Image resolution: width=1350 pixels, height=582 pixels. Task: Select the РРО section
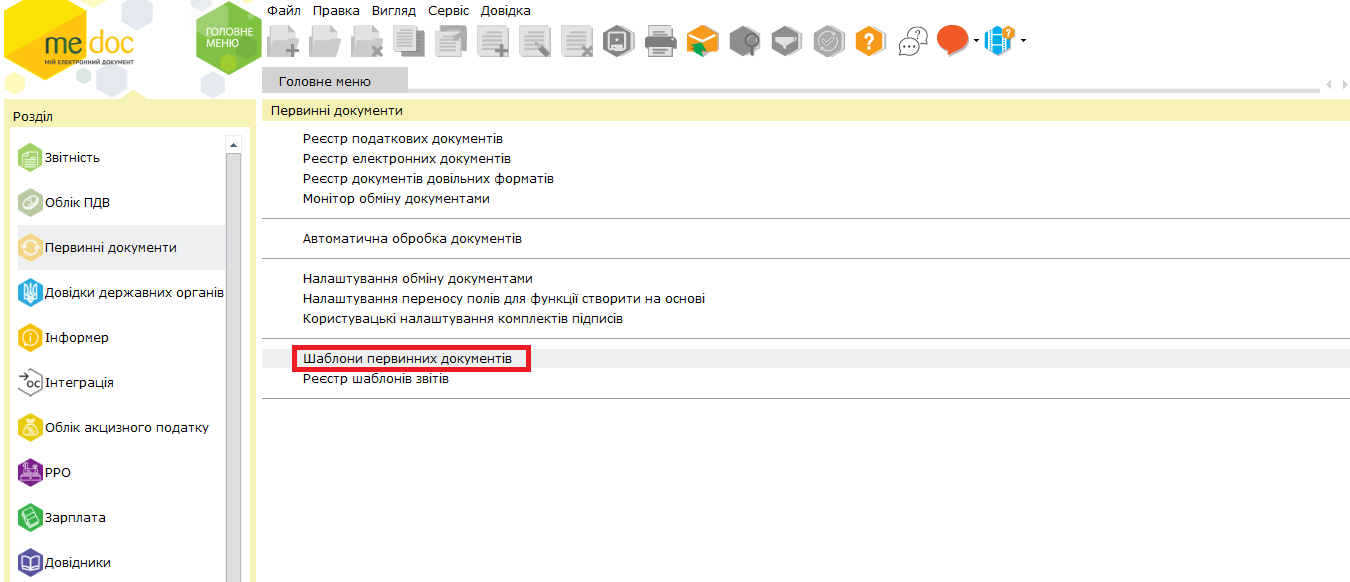click(121, 472)
